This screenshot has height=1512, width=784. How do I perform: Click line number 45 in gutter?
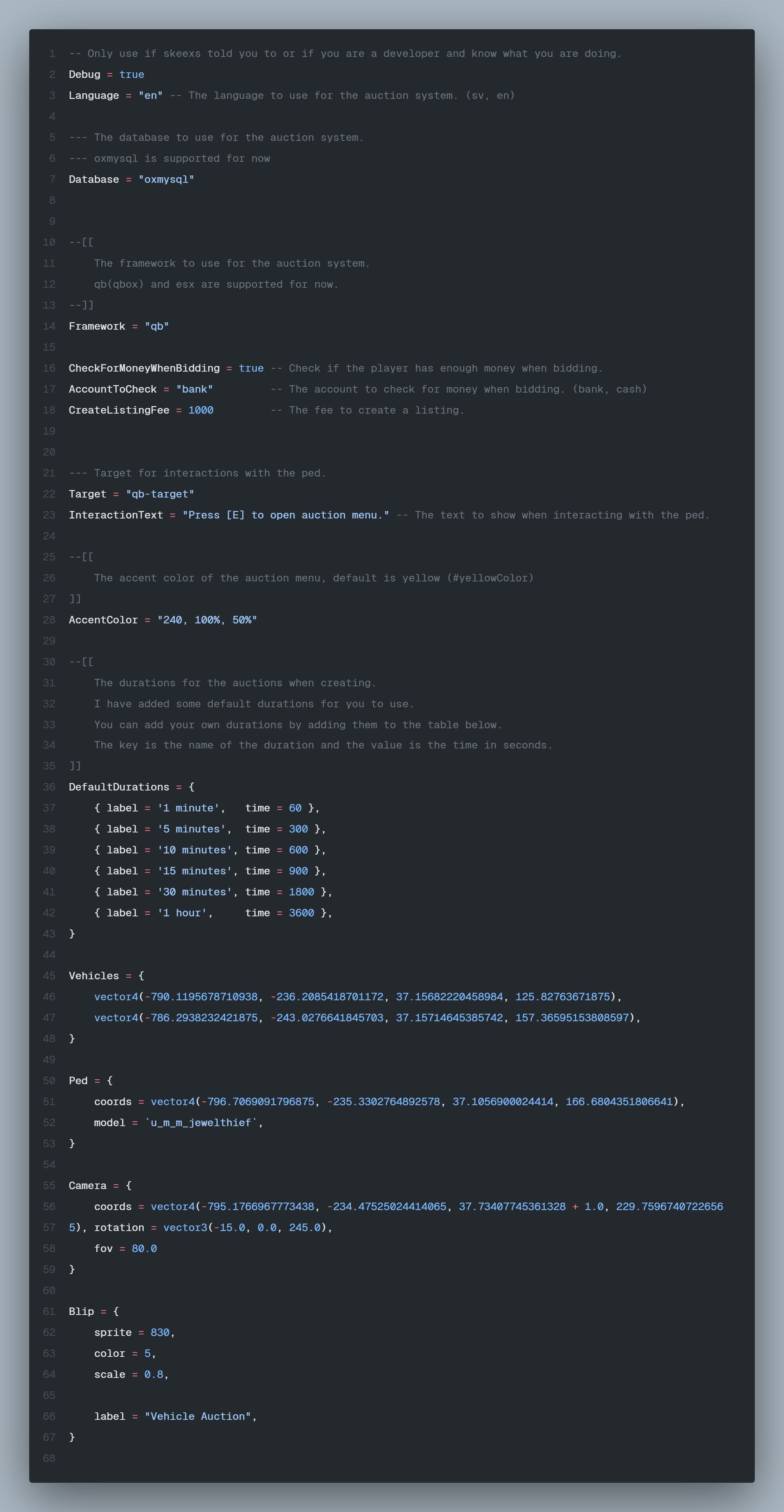[49, 976]
